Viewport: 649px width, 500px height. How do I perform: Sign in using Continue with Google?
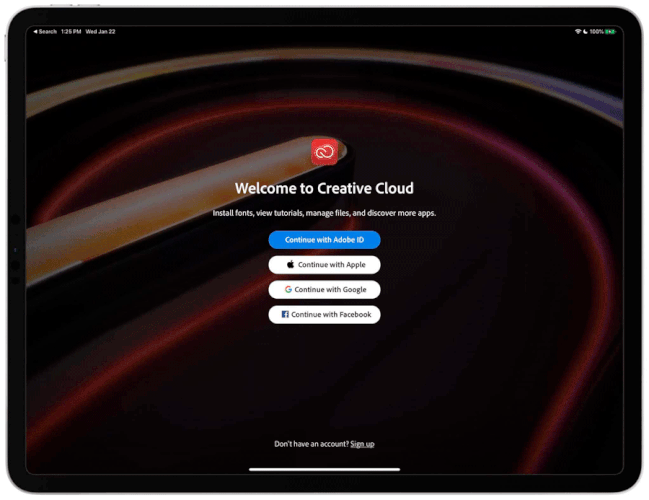tap(324, 289)
